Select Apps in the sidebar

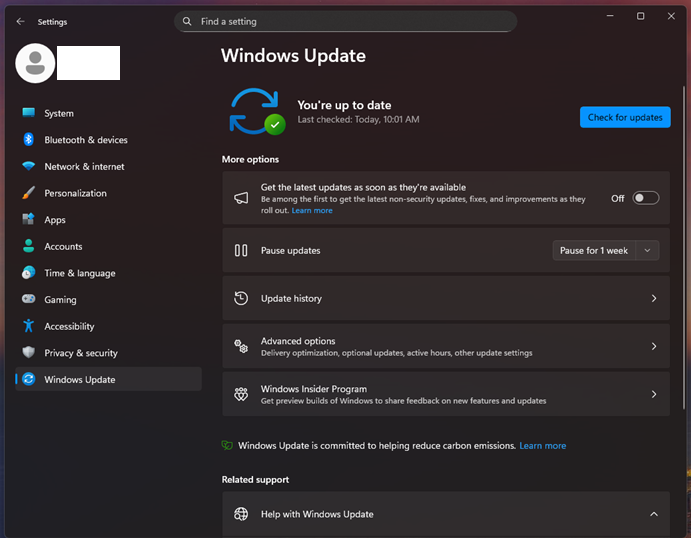click(x=108, y=219)
